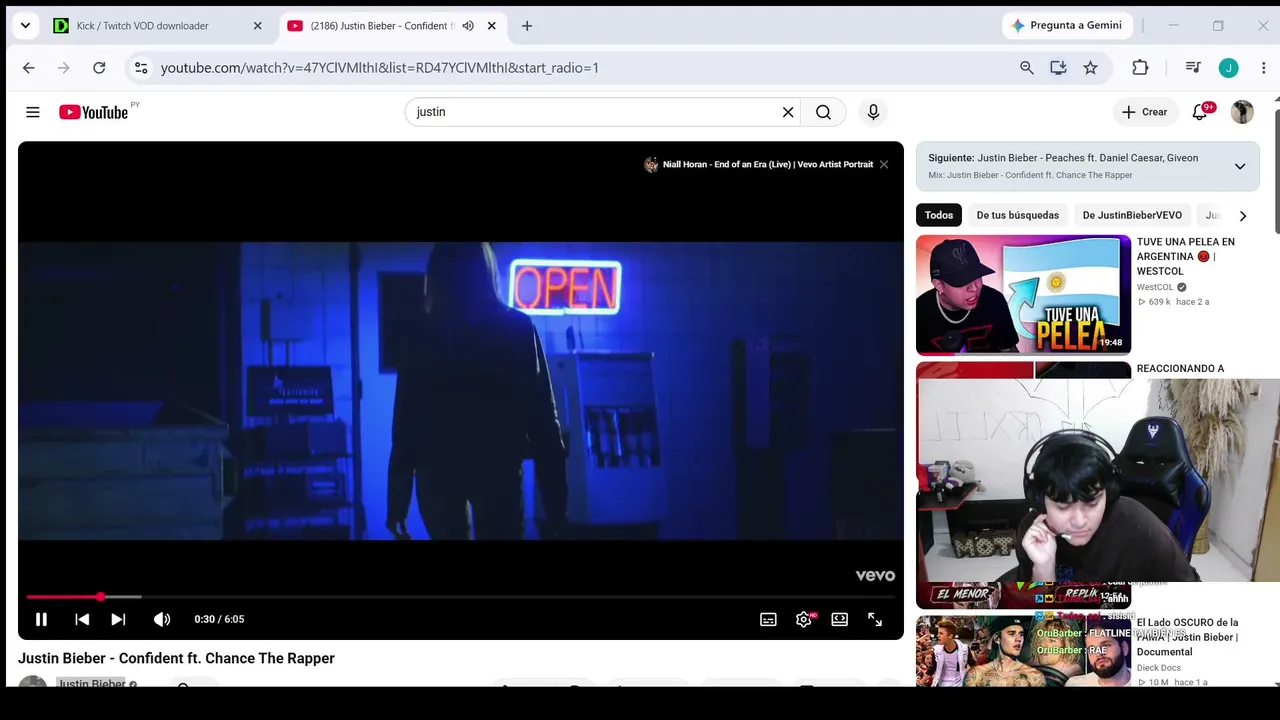Image resolution: width=1280 pixels, height=720 pixels.
Task: Open the 'TUVE UNA PELEA' video thumbnail
Action: pyautogui.click(x=1023, y=295)
